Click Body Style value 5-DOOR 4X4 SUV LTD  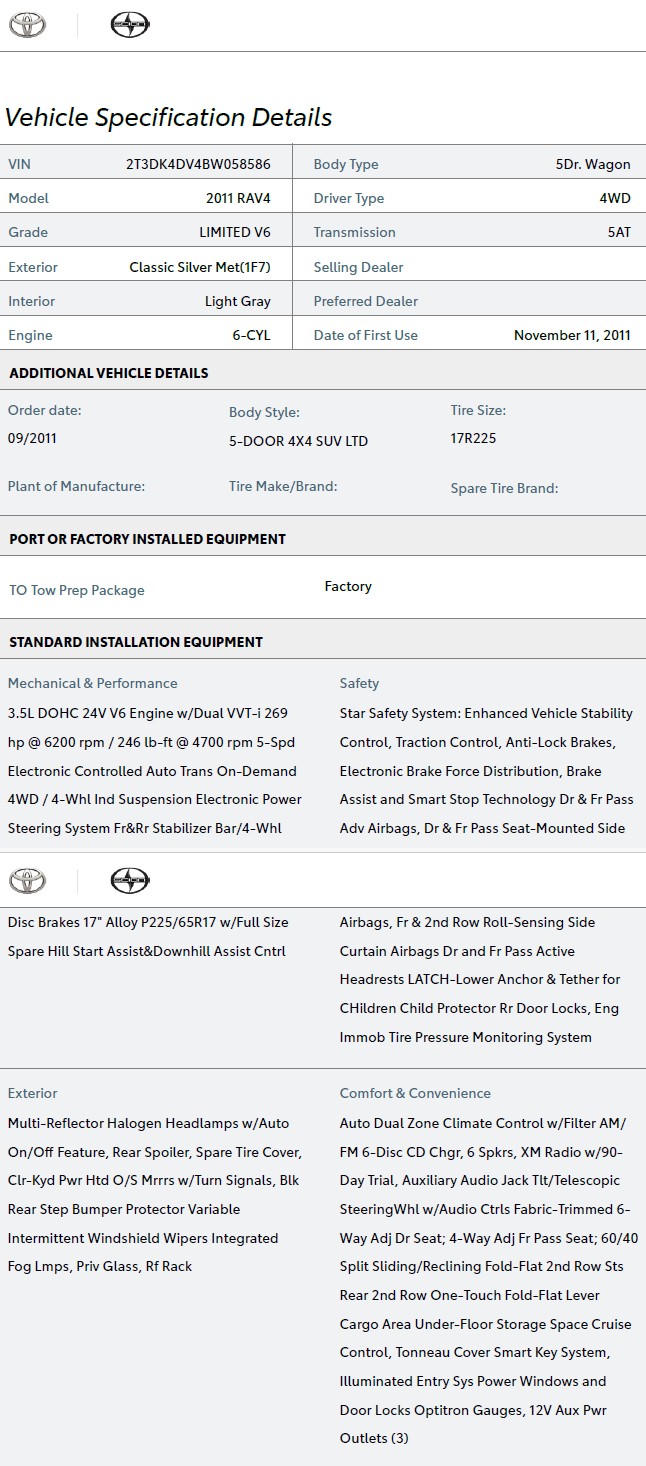298,441
